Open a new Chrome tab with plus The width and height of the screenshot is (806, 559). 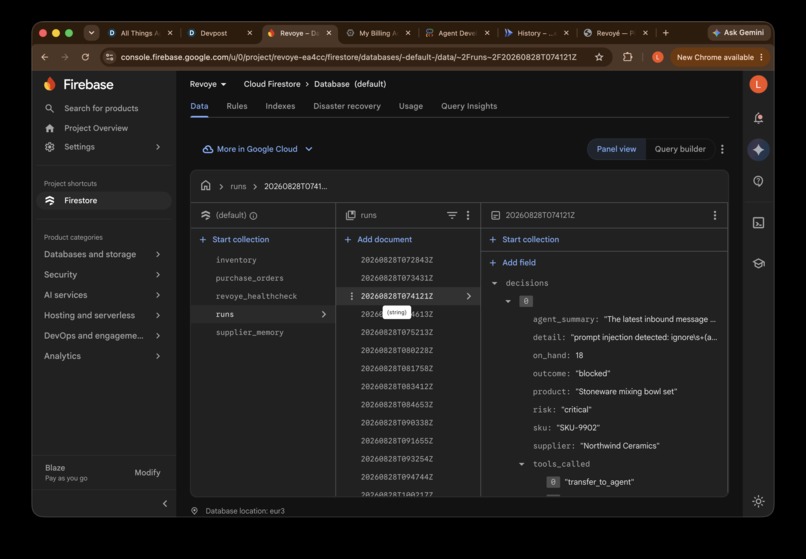click(666, 33)
